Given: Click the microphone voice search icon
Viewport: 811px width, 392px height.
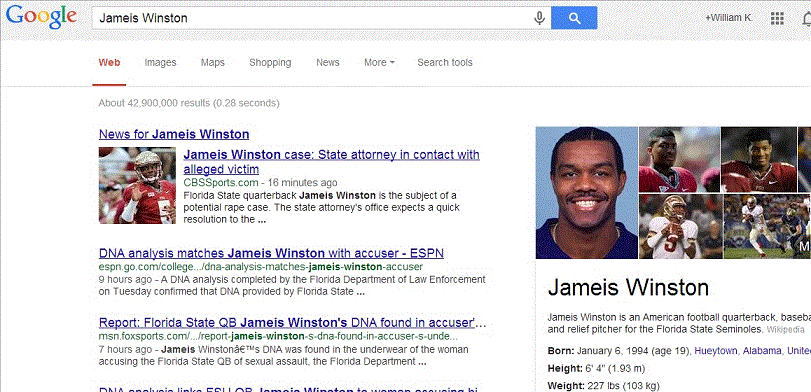Looking at the screenshot, I should (x=539, y=18).
